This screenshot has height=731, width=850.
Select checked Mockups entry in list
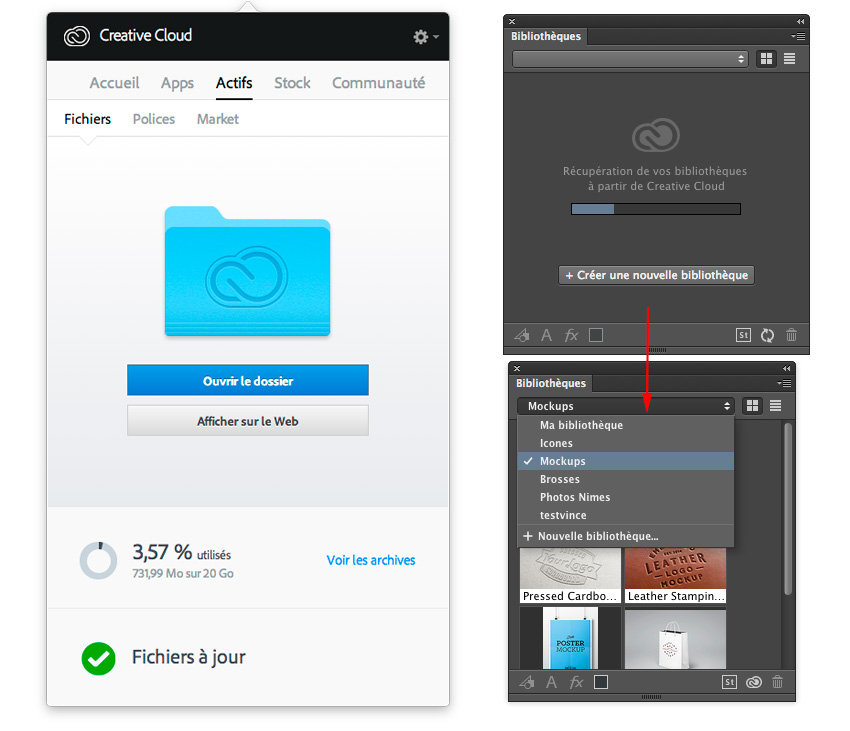coord(626,461)
